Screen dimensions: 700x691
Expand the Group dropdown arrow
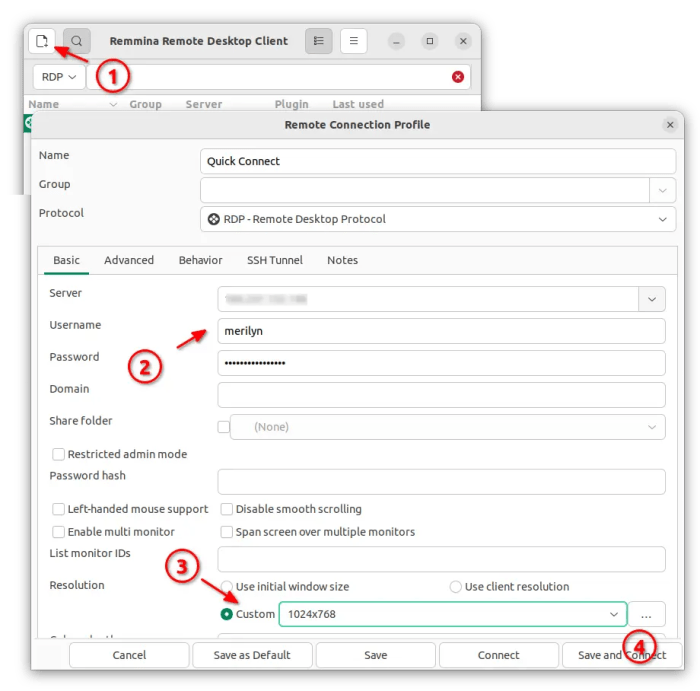coord(662,190)
